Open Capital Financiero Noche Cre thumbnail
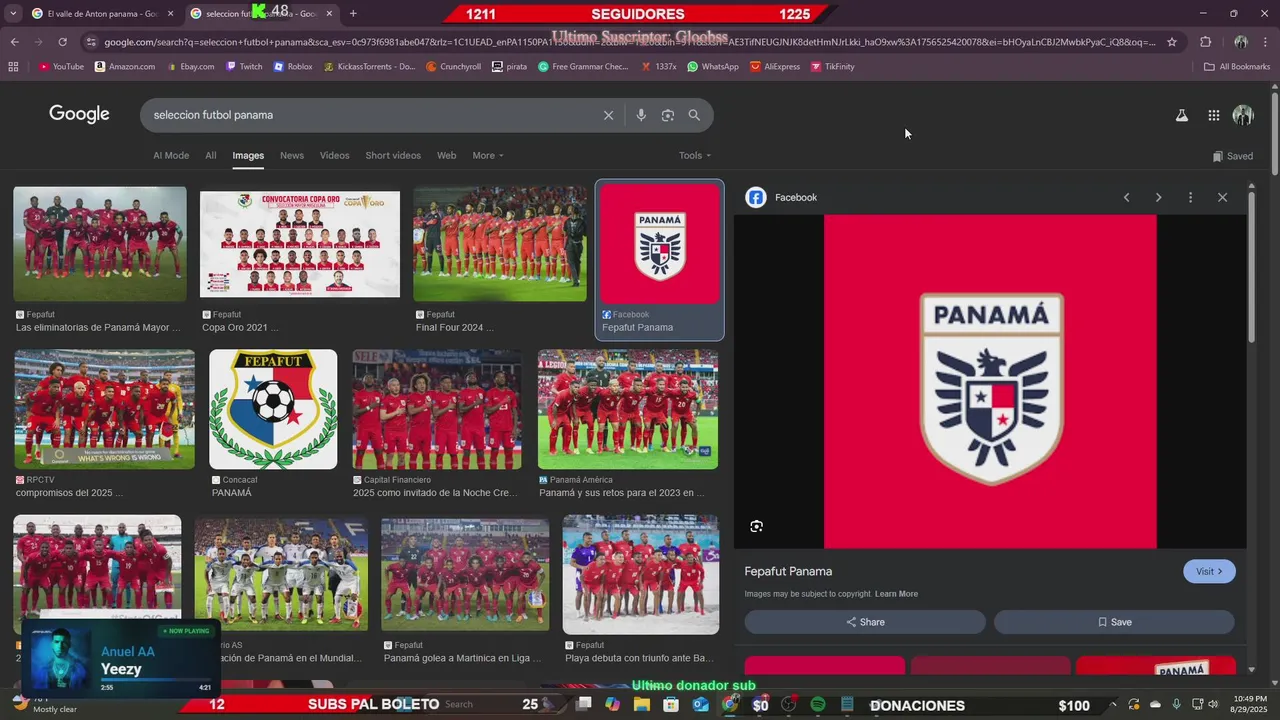 437,409
